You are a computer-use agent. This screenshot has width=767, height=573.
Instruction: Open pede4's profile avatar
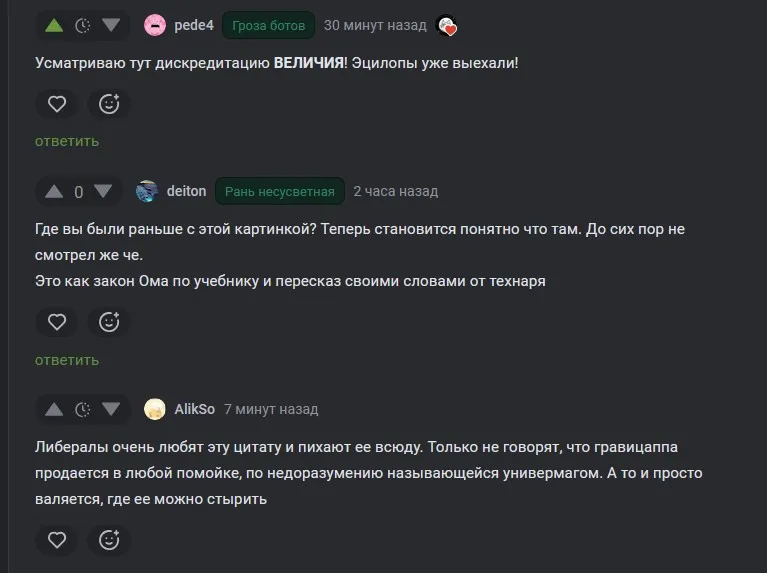155,25
